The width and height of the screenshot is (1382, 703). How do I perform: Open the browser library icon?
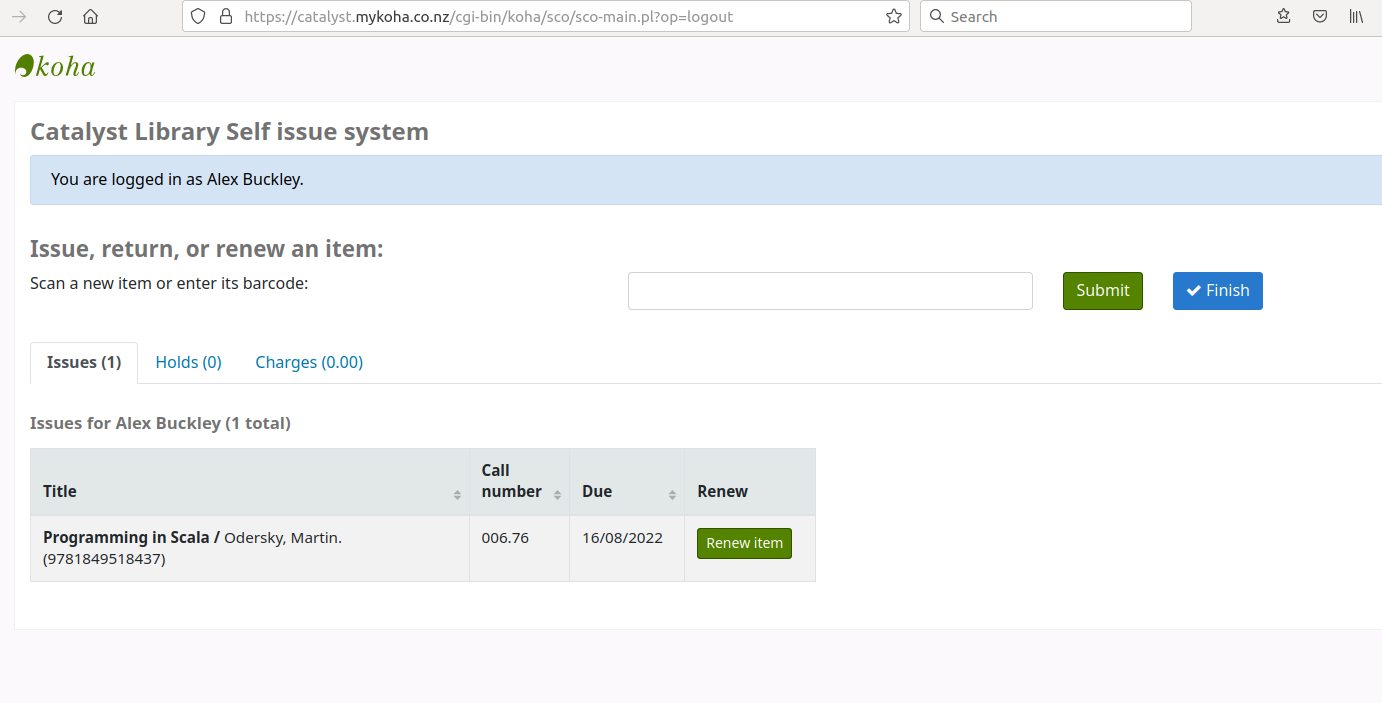pyautogui.click(x=1356, y=17)
